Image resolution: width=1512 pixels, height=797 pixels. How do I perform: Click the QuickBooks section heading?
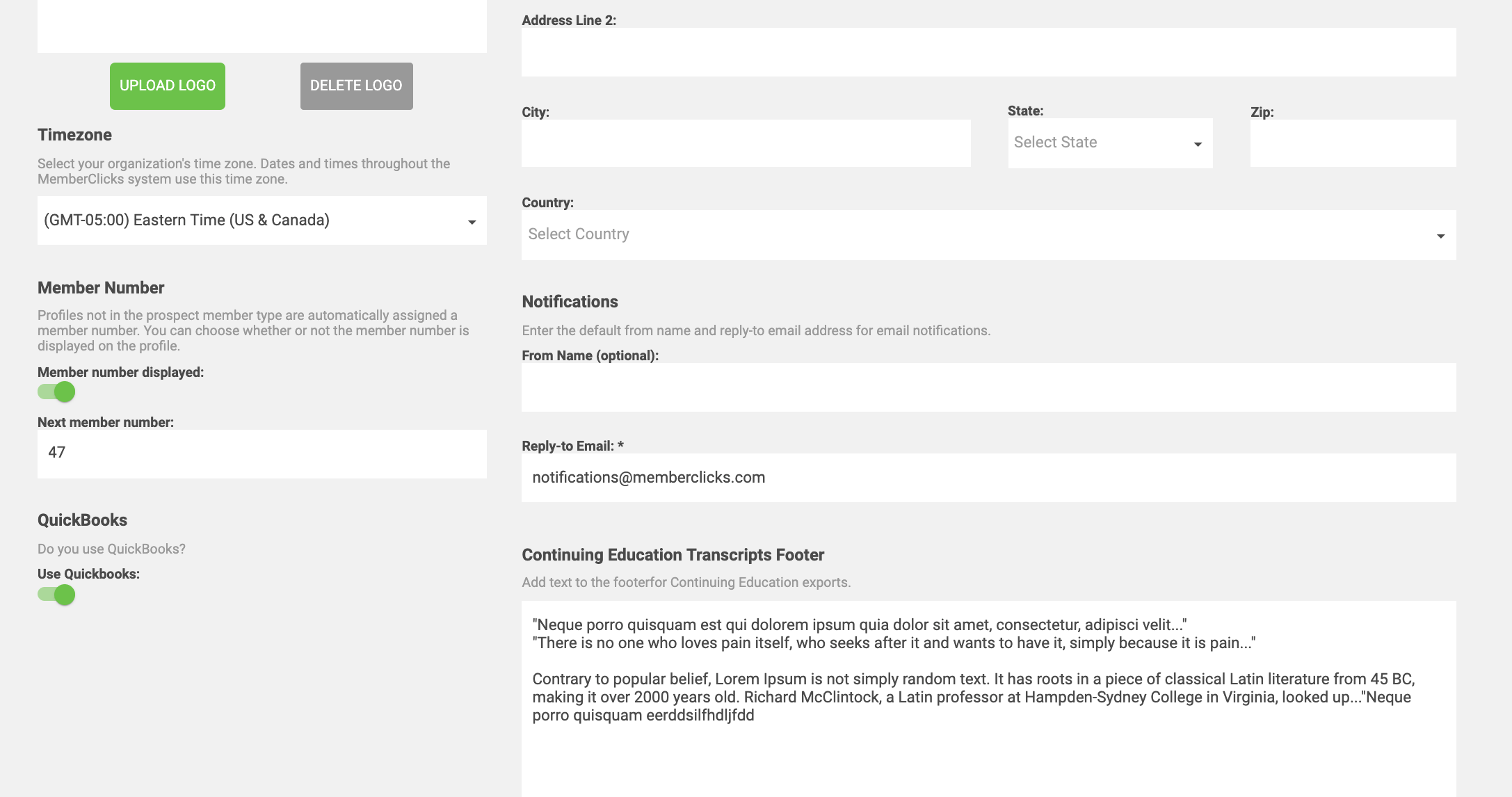pos(82,520)
